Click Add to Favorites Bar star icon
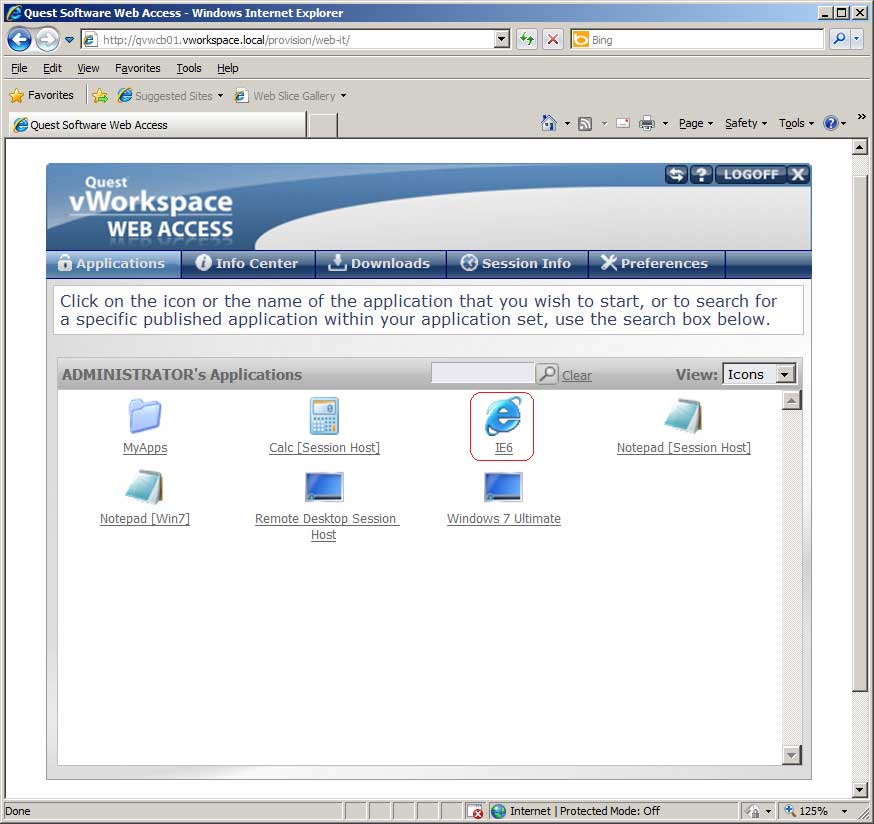This screenshot has height=824, width=874. point(100,96)
